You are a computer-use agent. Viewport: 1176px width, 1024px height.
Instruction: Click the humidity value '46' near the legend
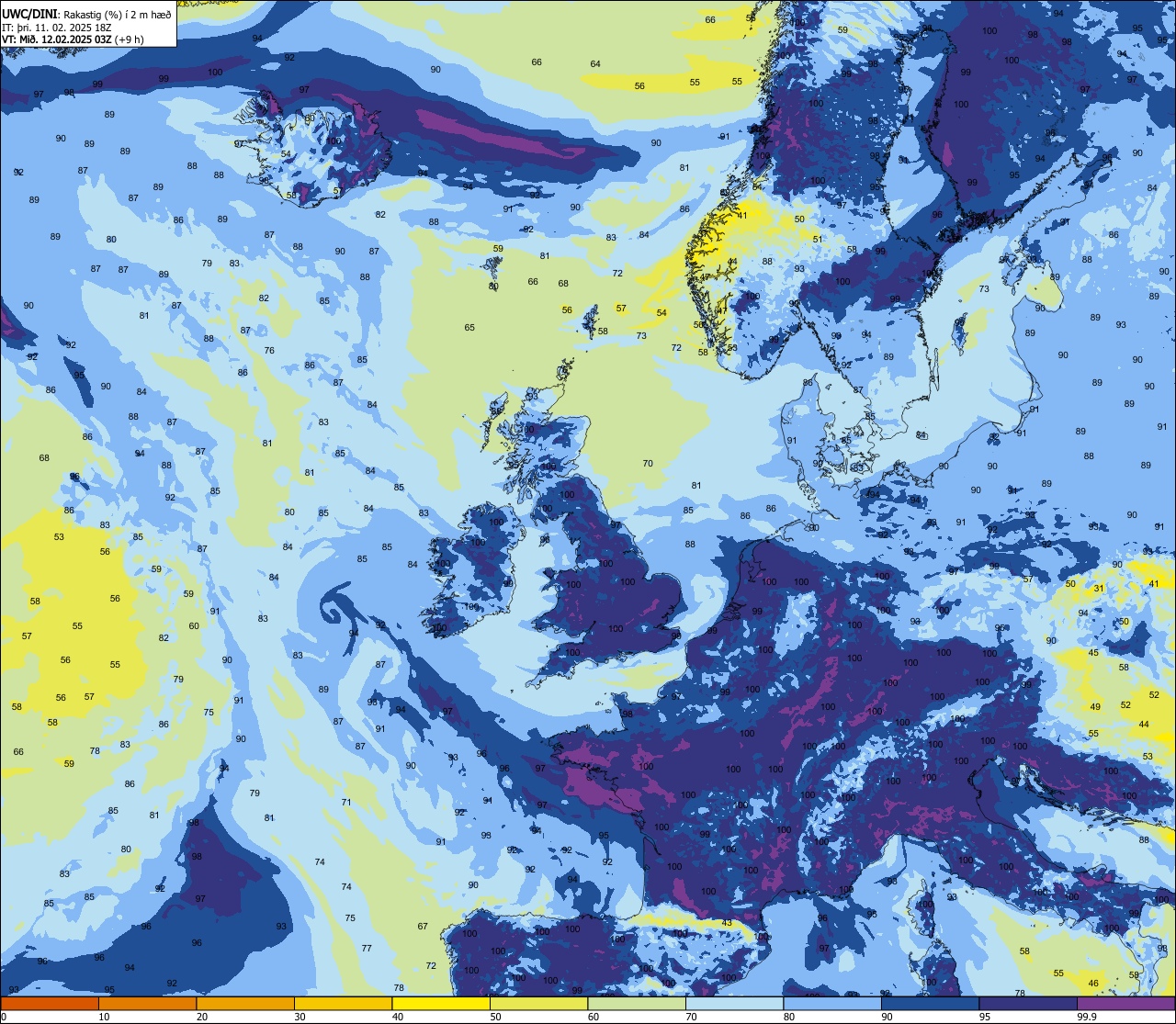pos(1093,984)
